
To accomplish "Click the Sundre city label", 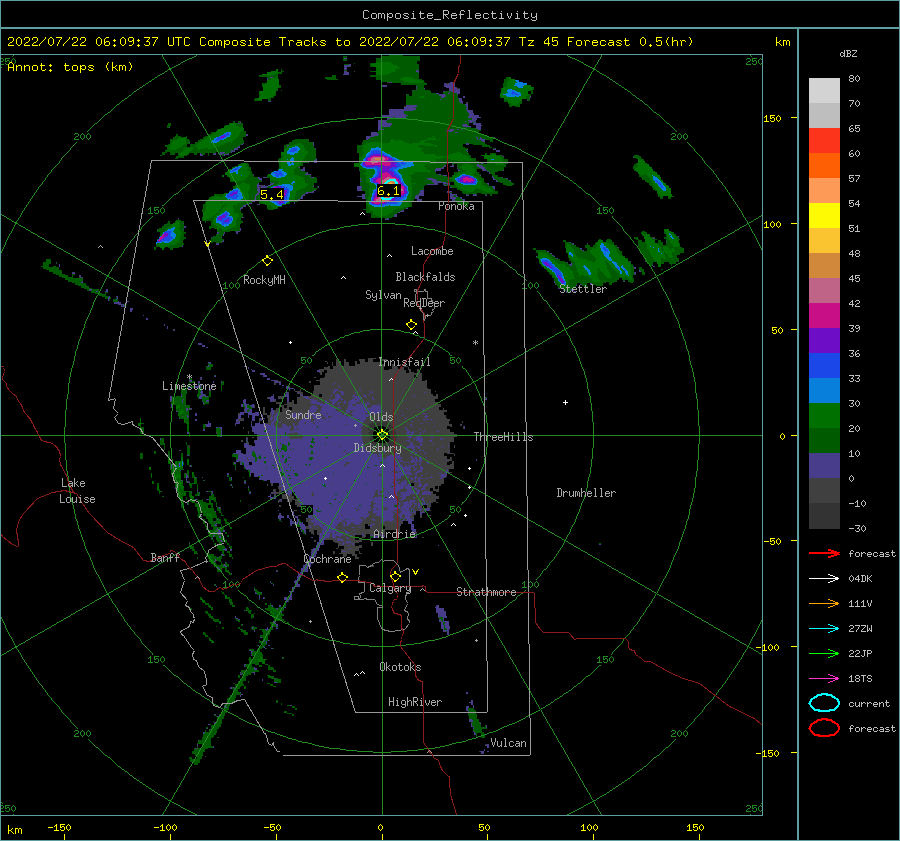I will pos(304,414).
